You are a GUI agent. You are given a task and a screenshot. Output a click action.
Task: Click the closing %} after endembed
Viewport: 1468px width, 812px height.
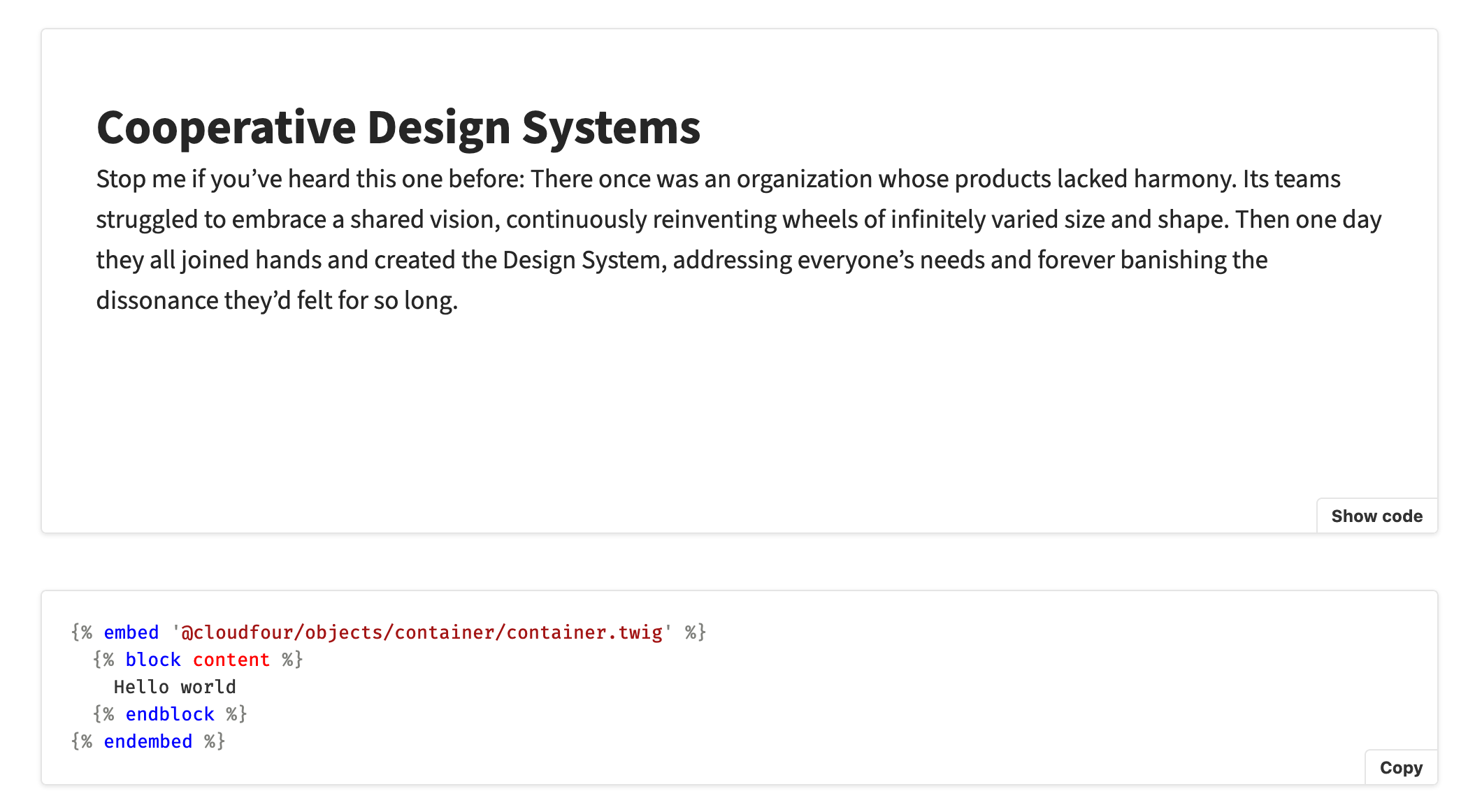(214, 741)
